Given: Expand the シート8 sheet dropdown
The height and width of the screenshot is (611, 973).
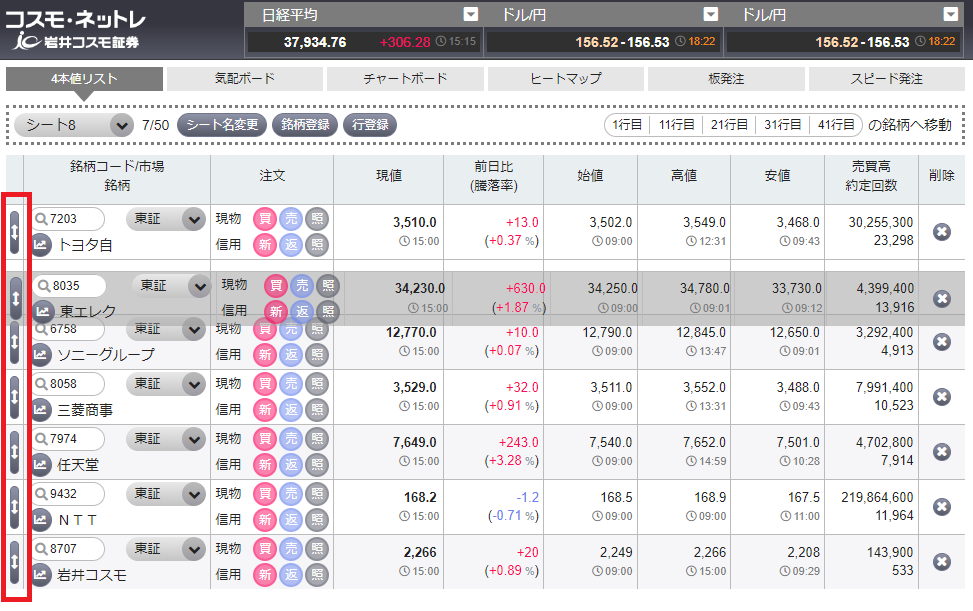Looking at the screenshot, I should (121, 125).
